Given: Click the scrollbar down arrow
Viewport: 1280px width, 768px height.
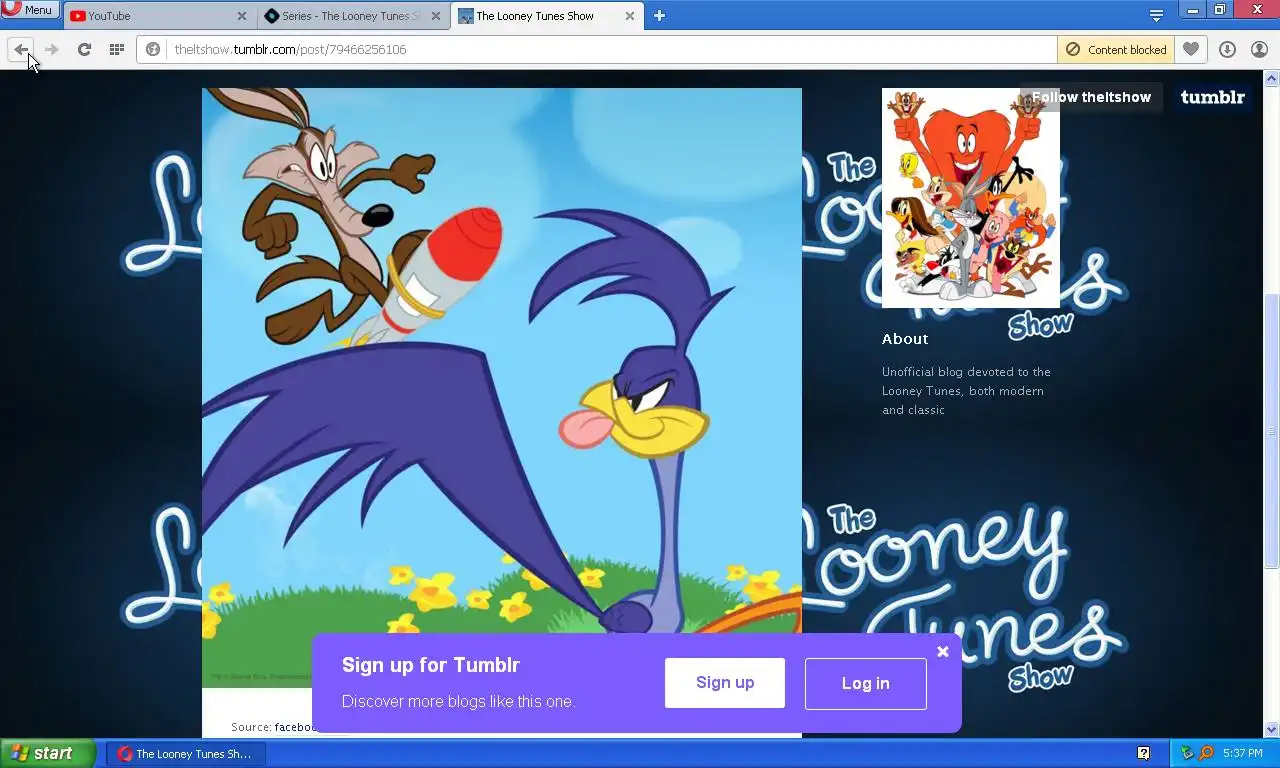Looking at the screenshot, I should pyautogui.click(x=1272, y=730).
